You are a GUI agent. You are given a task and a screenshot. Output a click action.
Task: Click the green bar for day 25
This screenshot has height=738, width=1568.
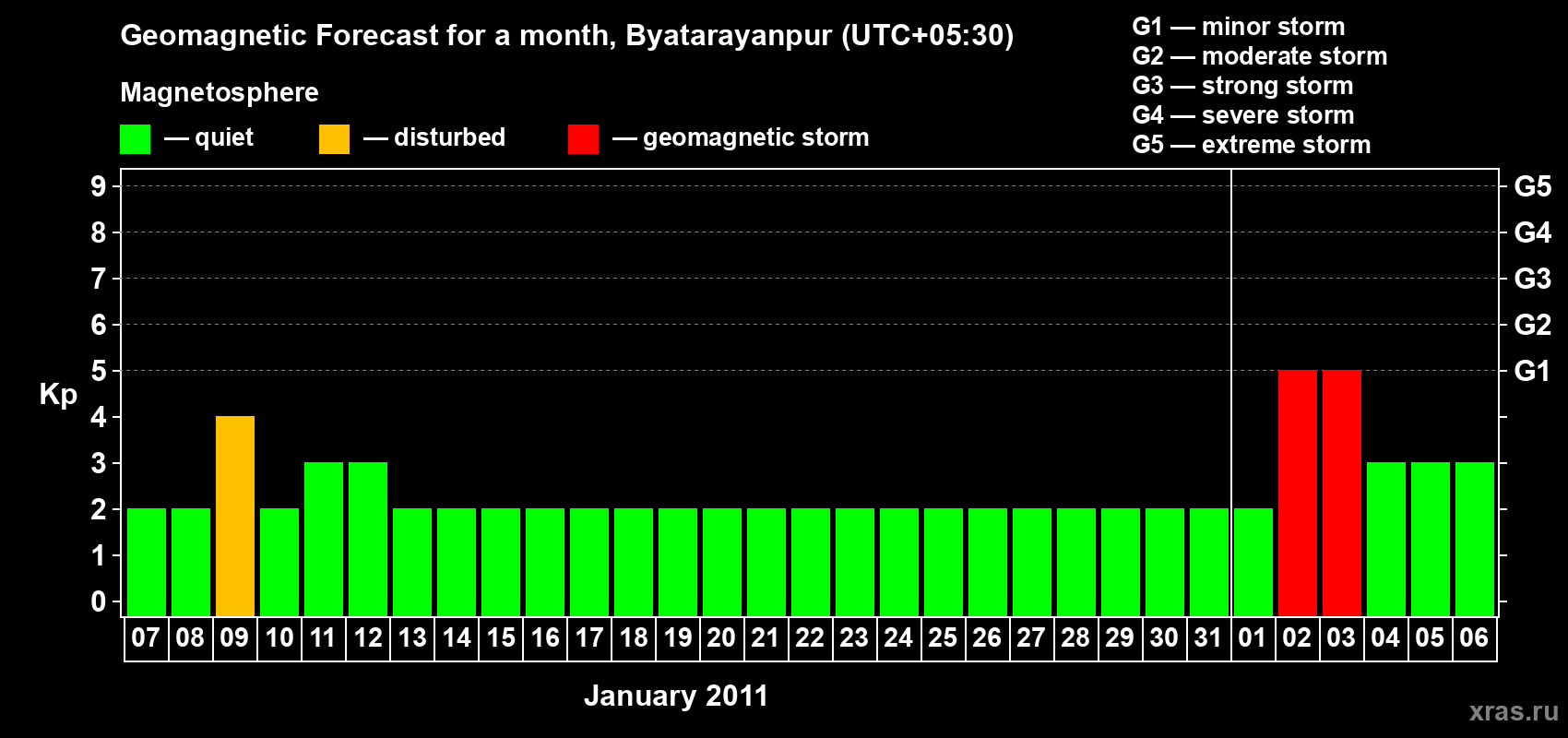(x=944, y=563)
